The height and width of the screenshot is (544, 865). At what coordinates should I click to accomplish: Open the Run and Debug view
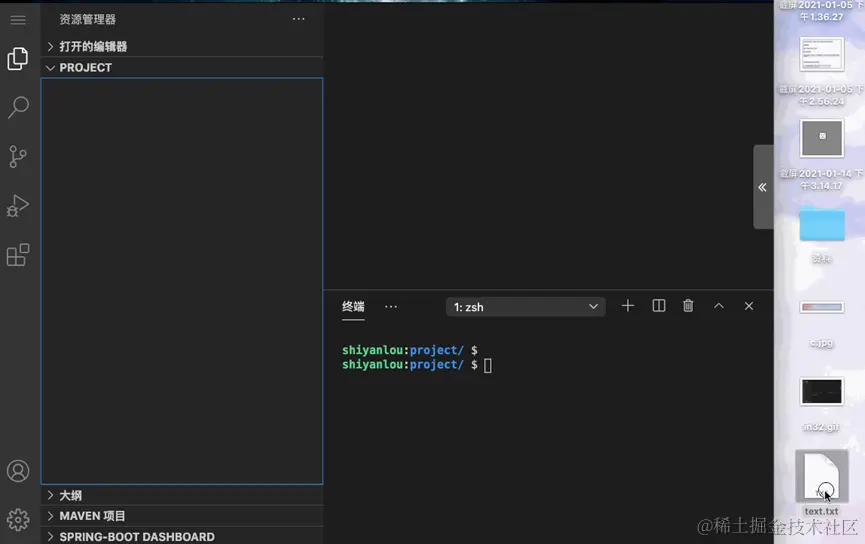pos(18,206)
